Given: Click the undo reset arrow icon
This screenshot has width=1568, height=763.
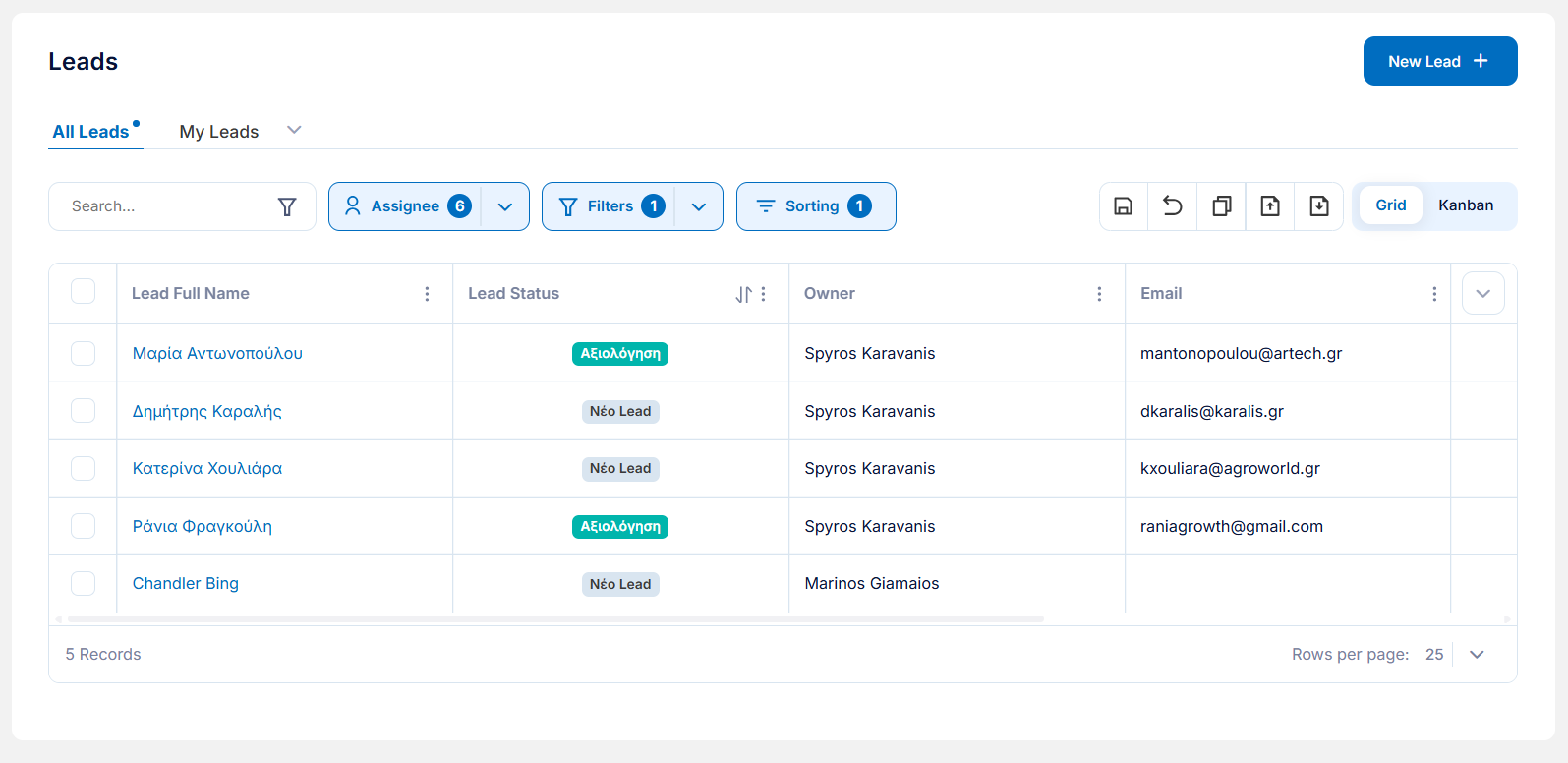Looking at the screenshot, I should [1172, 206].
